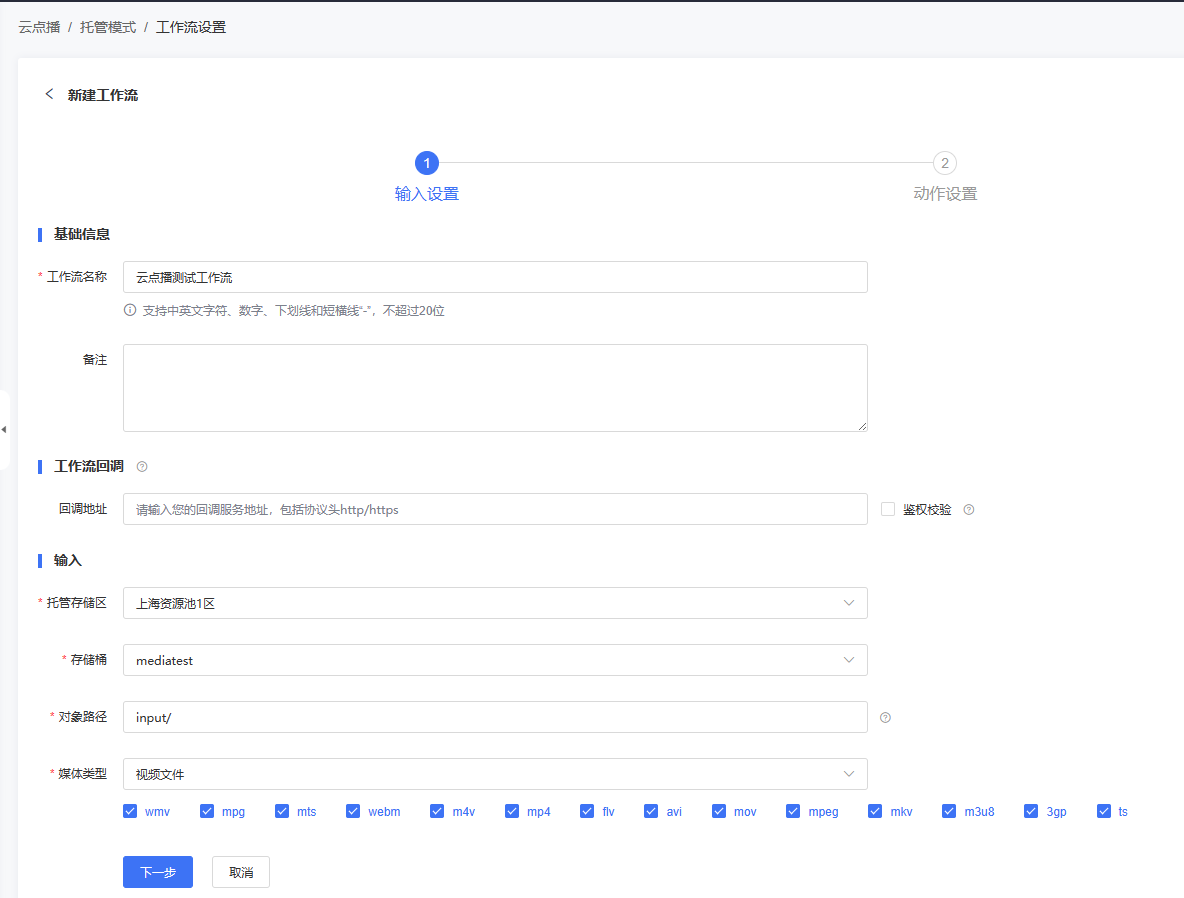This screenshot has height=898, width=1184.
Task: Click the left sidebar collapse arrow
Action: (x=4, y=430)
